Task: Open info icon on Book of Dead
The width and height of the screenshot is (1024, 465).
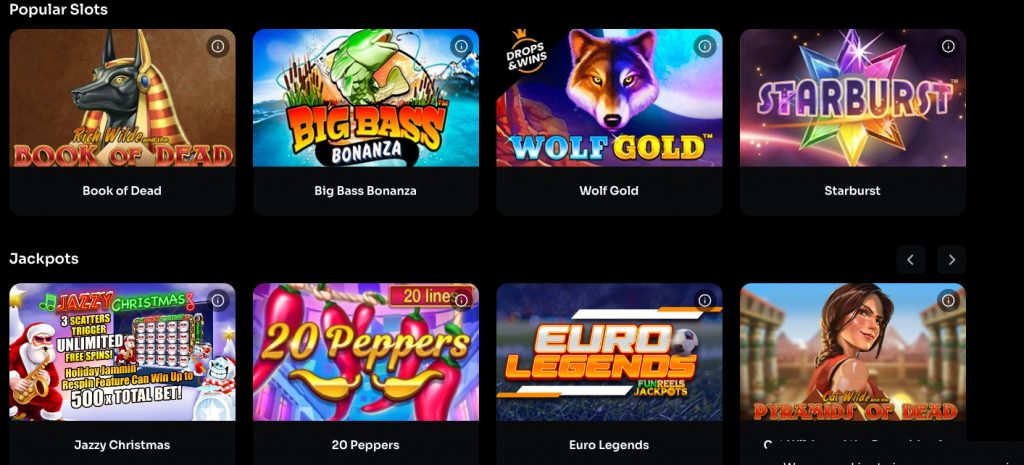Action: 218,46
